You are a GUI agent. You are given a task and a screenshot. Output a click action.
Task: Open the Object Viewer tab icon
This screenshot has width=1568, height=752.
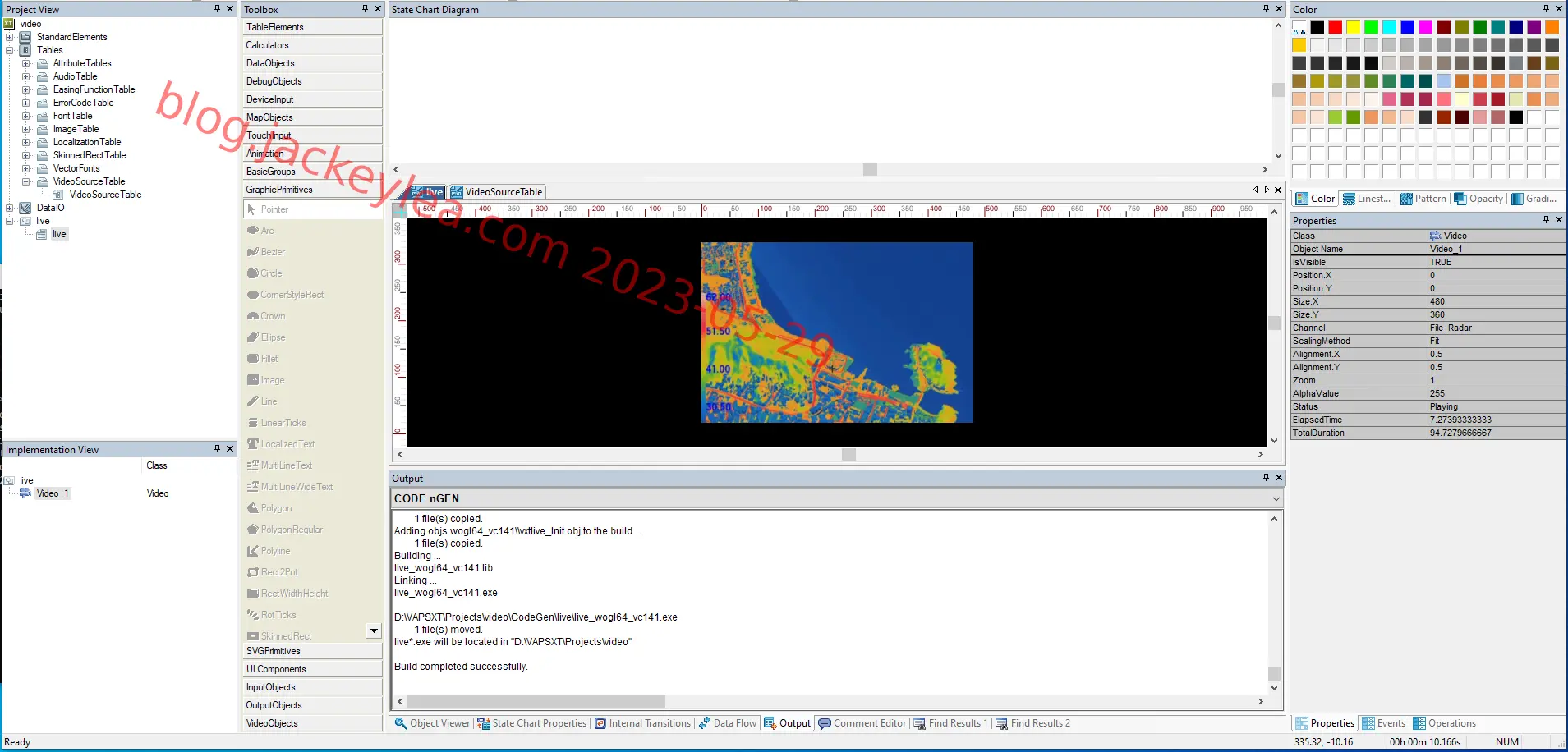click(x=401, y=723)
